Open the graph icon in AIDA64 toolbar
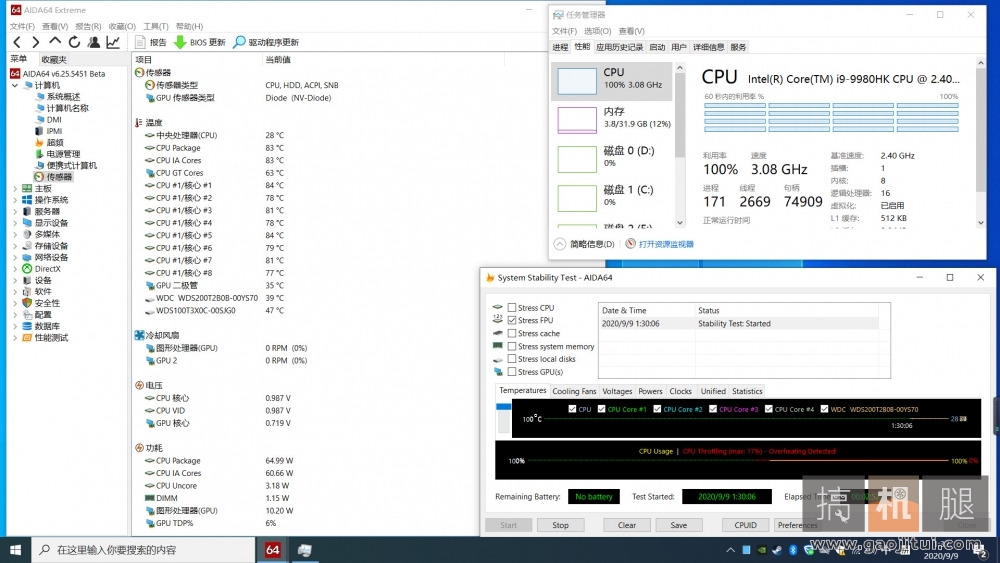 click(x=113, y=43)
